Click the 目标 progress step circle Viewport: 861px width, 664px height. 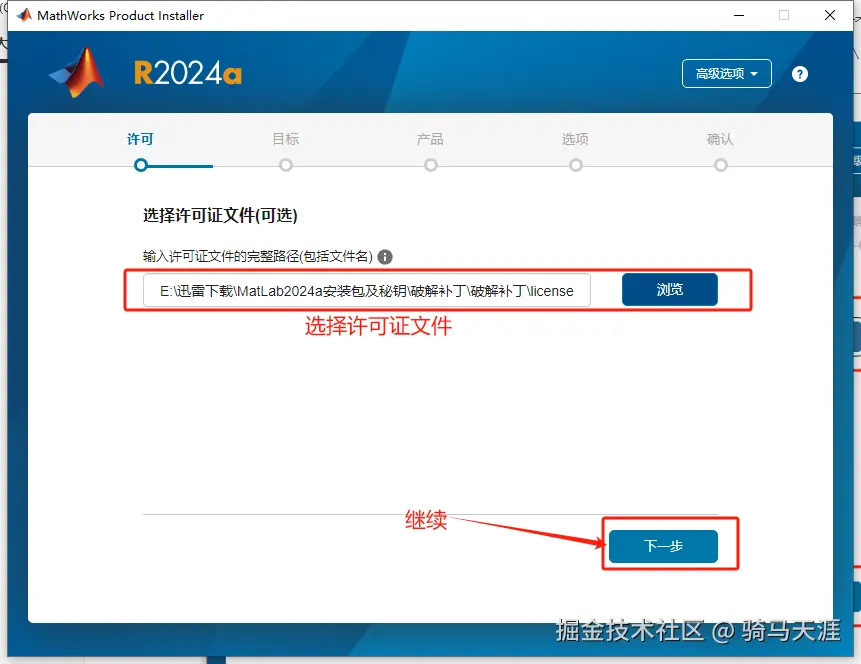tap(286, 165)
